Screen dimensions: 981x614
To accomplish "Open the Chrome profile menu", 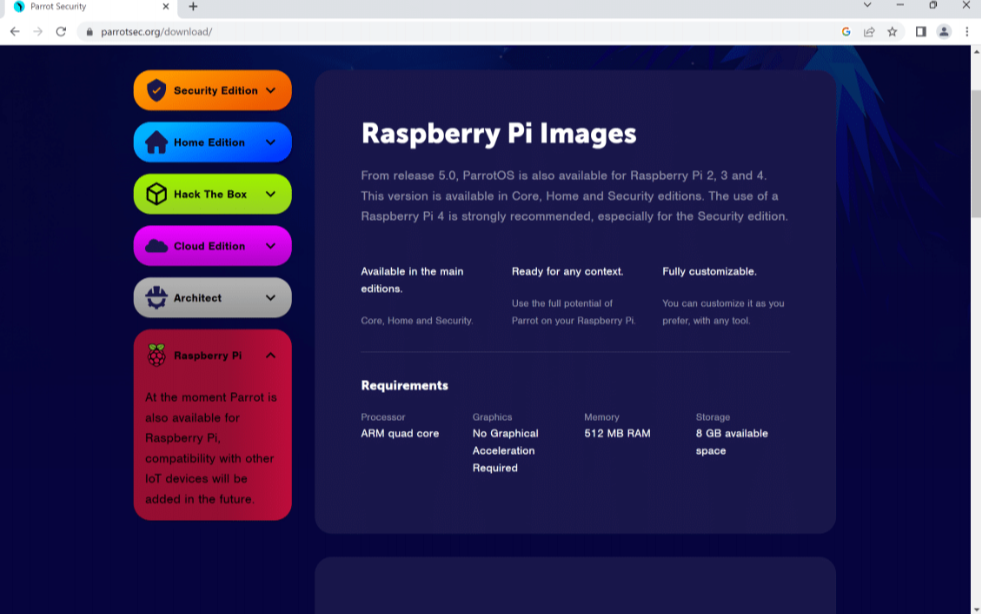I will (x=943, y=31).
